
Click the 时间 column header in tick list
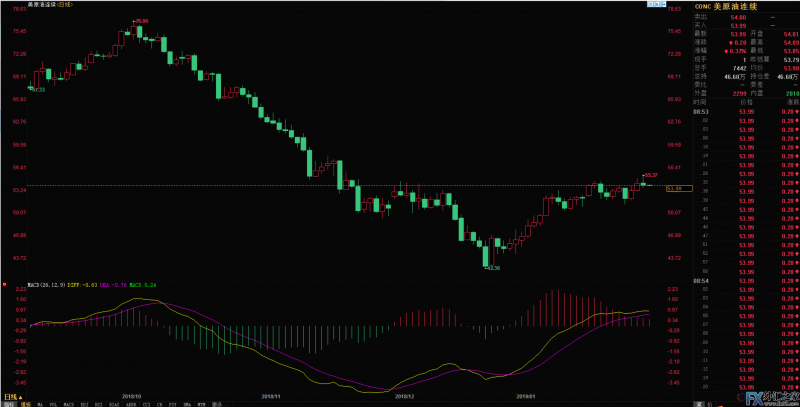pyautogui.click(x=699, y=102)
